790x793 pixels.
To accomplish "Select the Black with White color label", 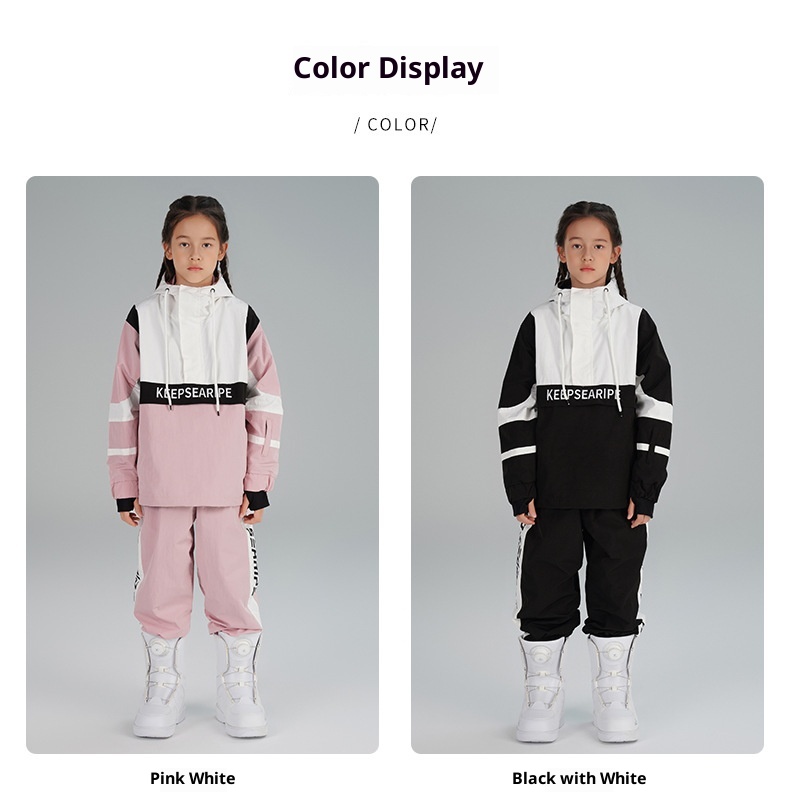I will [579, 778].
